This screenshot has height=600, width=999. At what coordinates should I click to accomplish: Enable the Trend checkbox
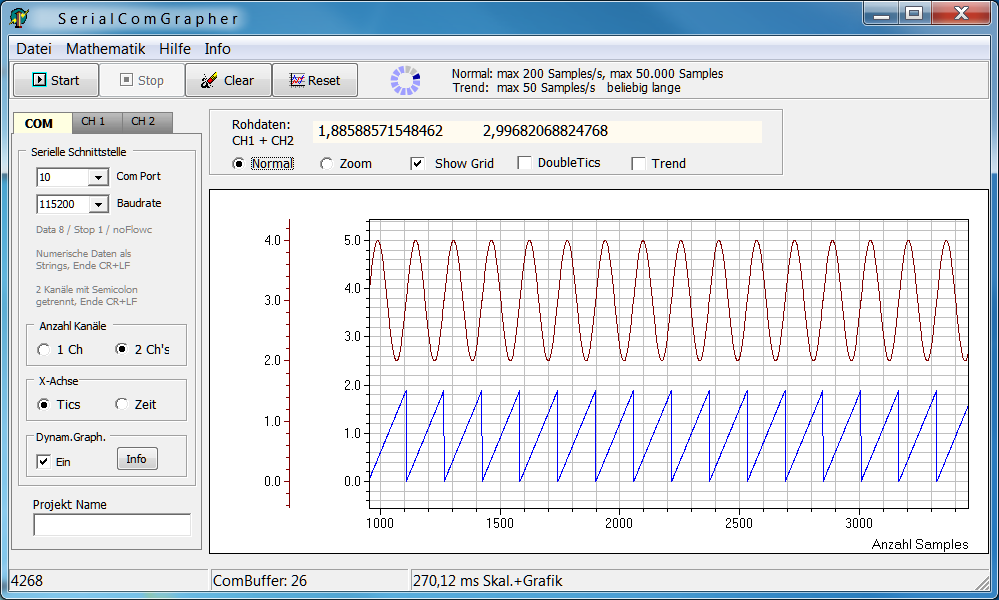[638, 164]
